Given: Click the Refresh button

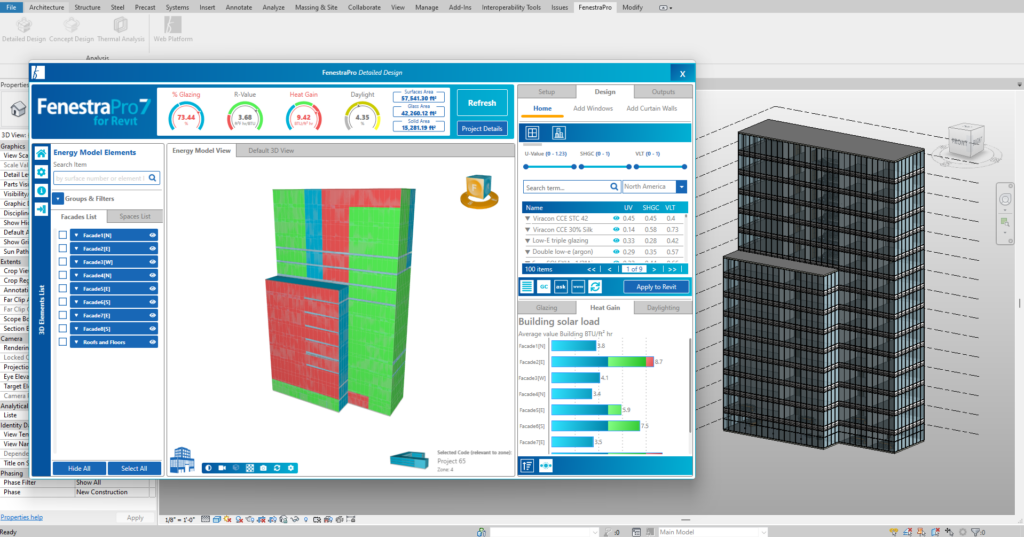Looking at the screenshot, I should [x=482, y=103].
